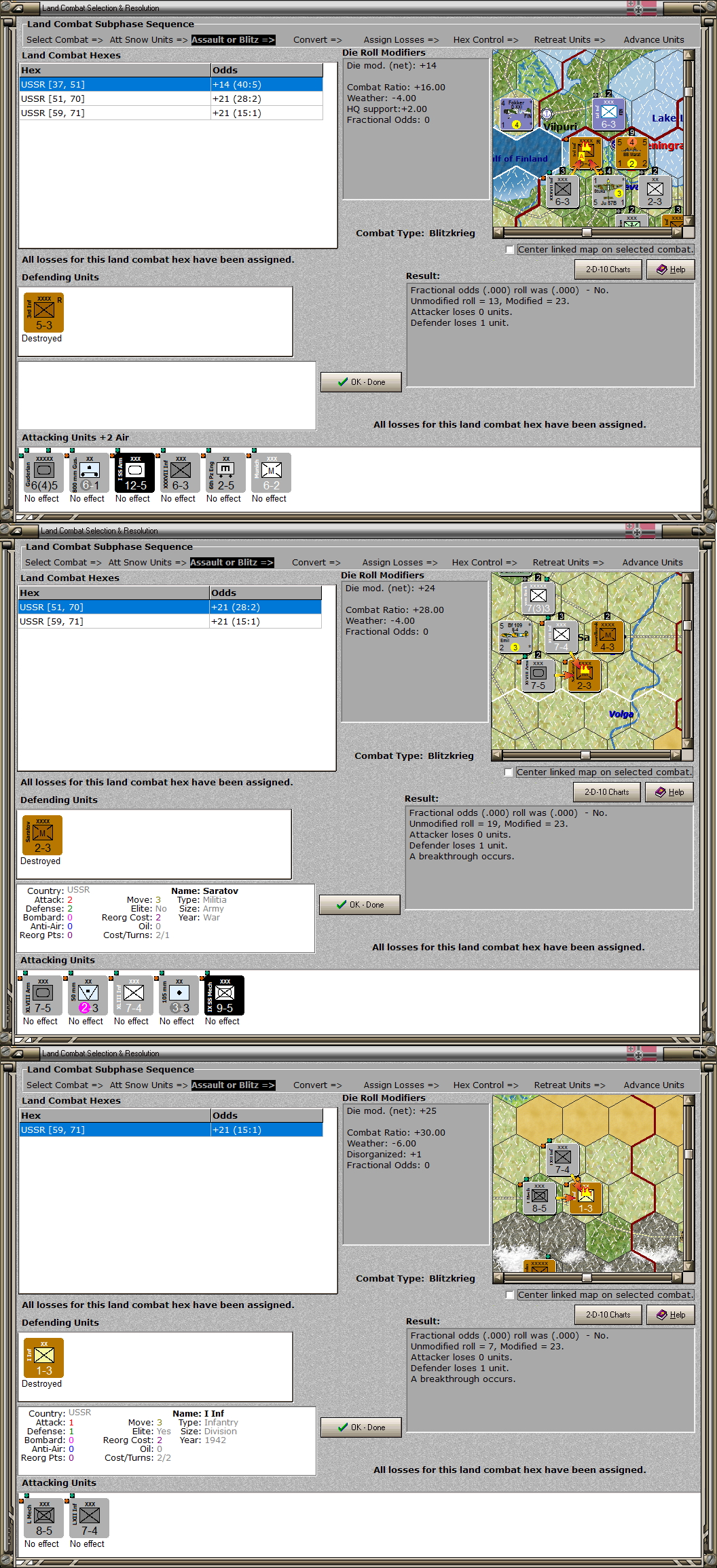This screenshot has height=1568, width=717.
Task: Click horizontal map scrollbar thumb in middle window
Action: (x=585, y=755)
